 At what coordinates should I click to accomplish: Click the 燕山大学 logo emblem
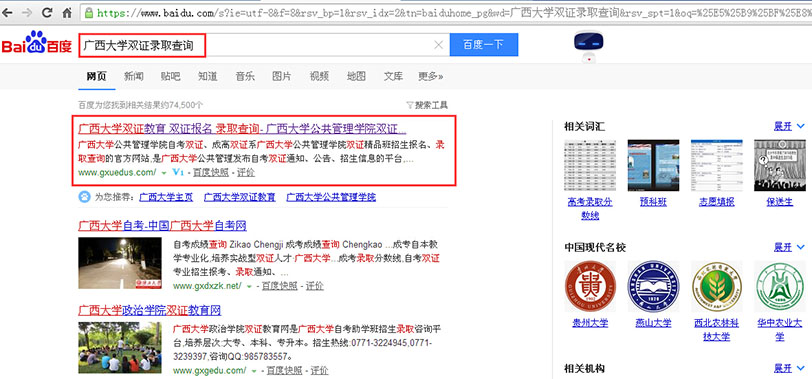pyautogui.click(x=653, y=286)
